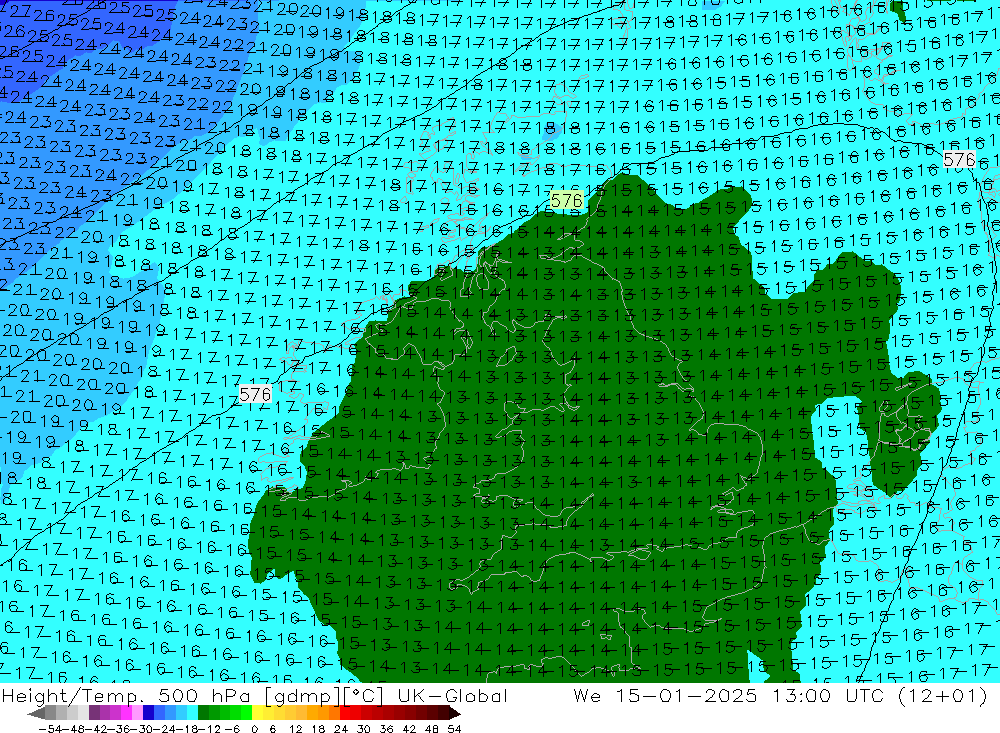Click the '(12+01)' forecast run text
This screenshot has width=1000, height=733.
pyautogui.click(x=943, y=695)
